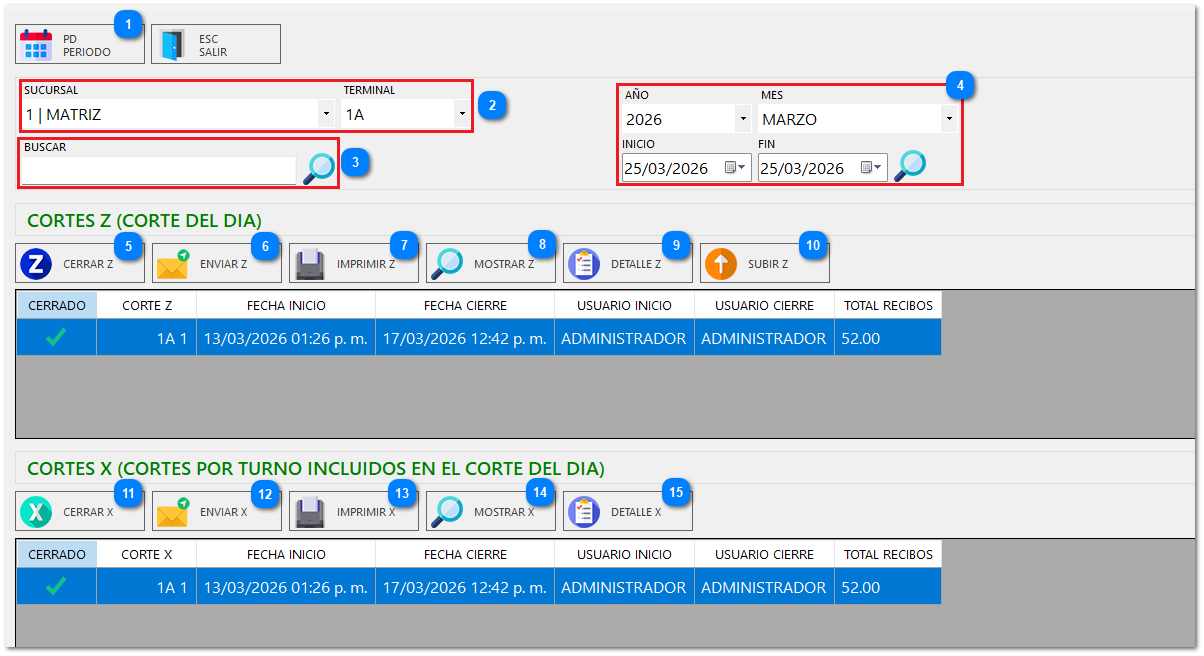Click Fecha Cierre header in Cortes X table
Image resolution: width=1204 pixels, height=656 pixels.
click(465, 554)
